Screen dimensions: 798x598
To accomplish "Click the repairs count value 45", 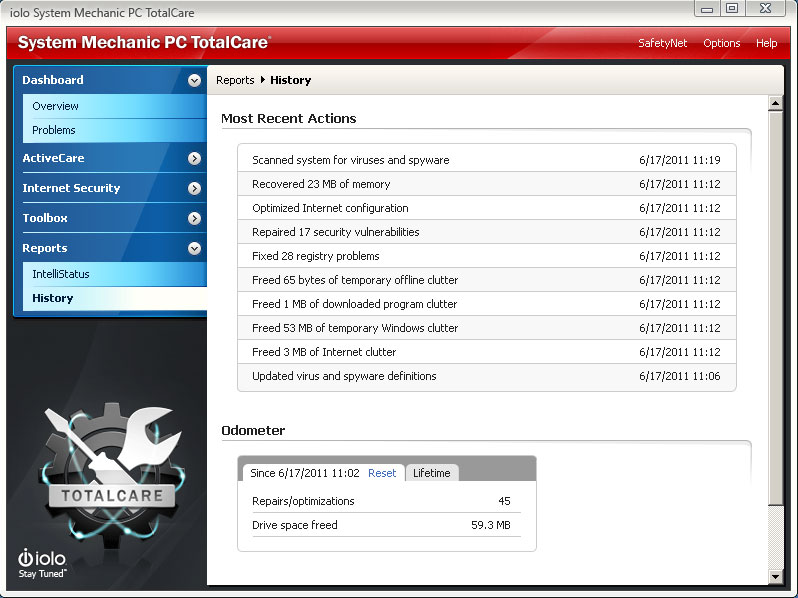I will point(504,501).
